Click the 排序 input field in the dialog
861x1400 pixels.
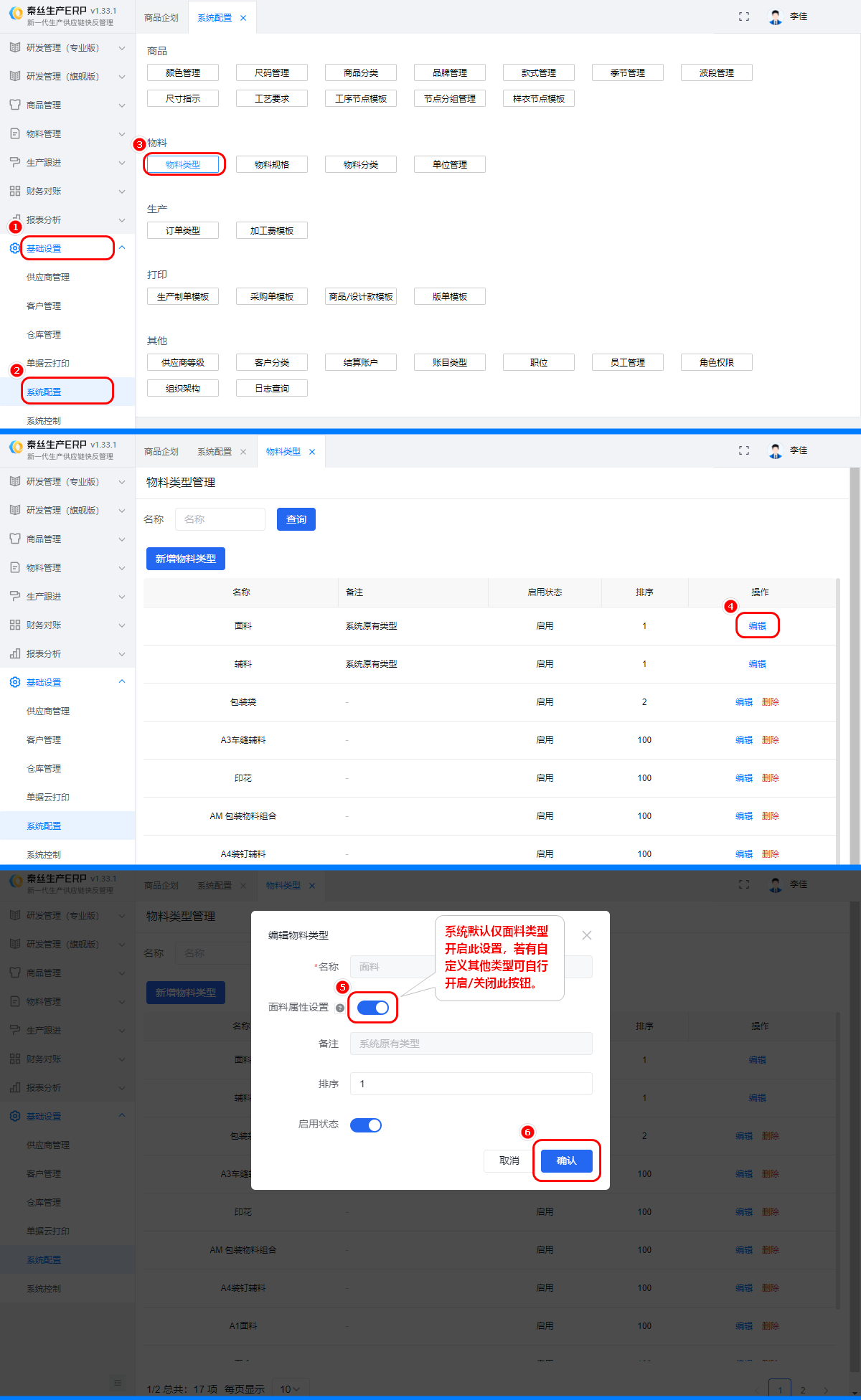pos(471,1084)
